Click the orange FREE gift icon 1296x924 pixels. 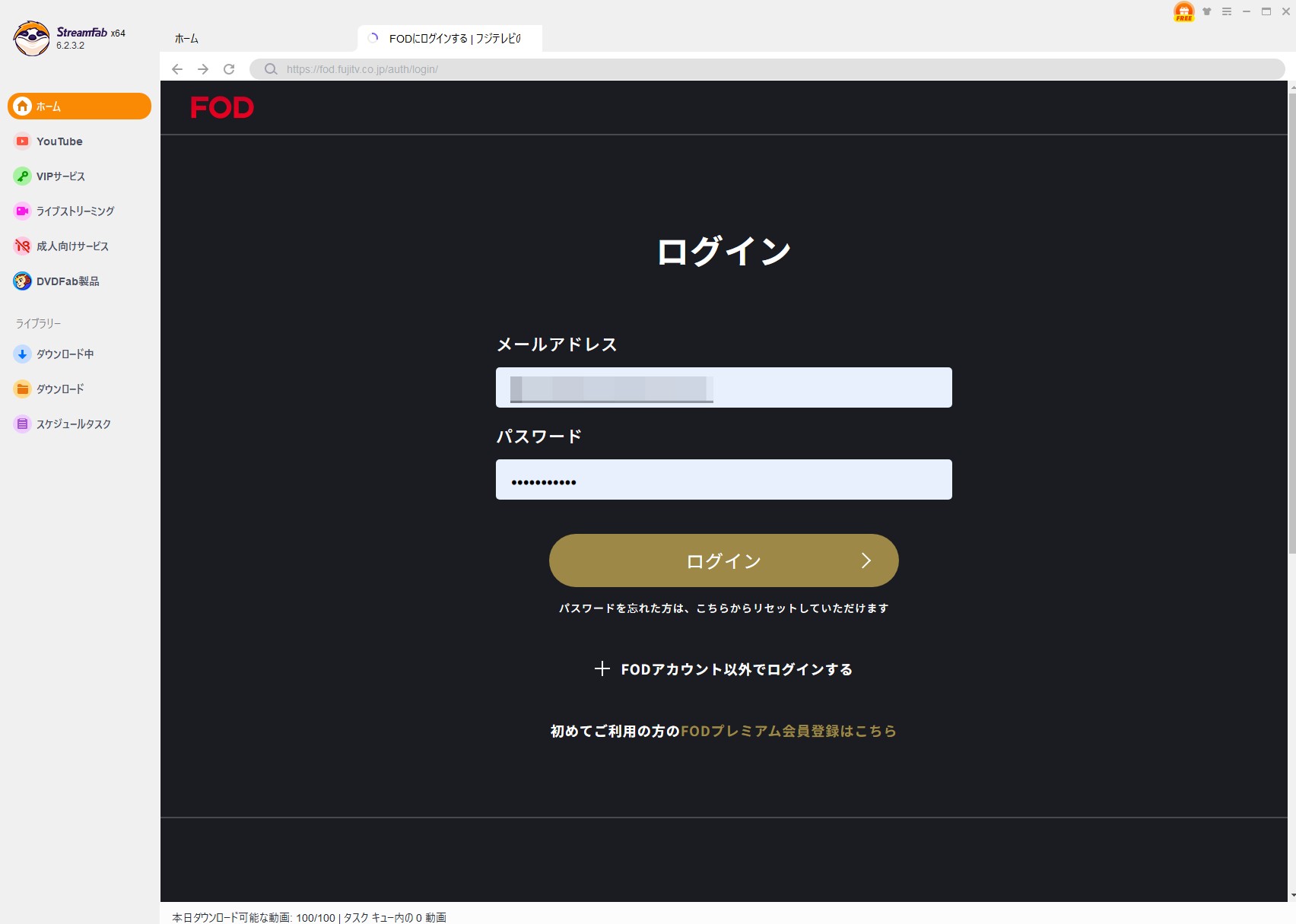[1184, 11]
